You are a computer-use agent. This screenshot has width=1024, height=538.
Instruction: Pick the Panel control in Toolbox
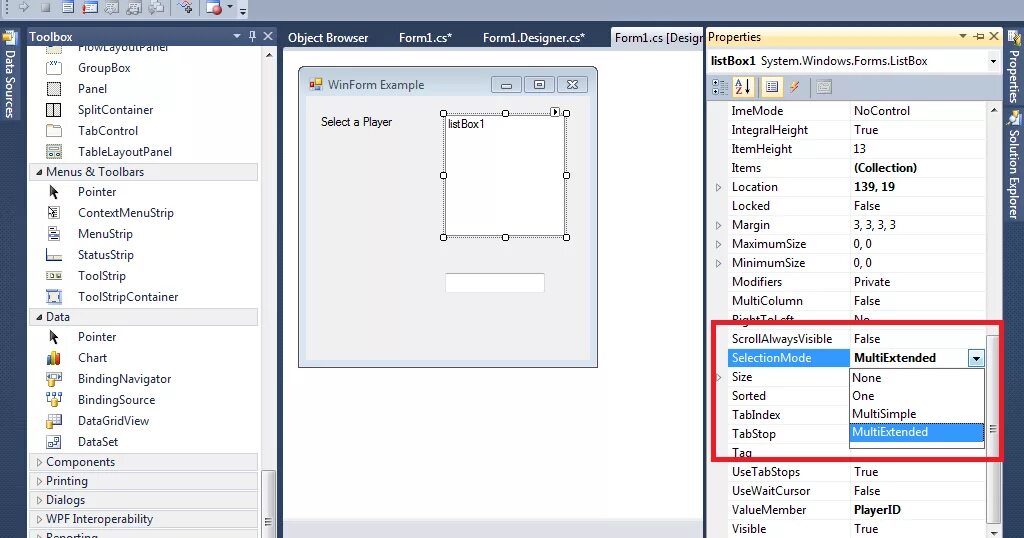[92, 89]
